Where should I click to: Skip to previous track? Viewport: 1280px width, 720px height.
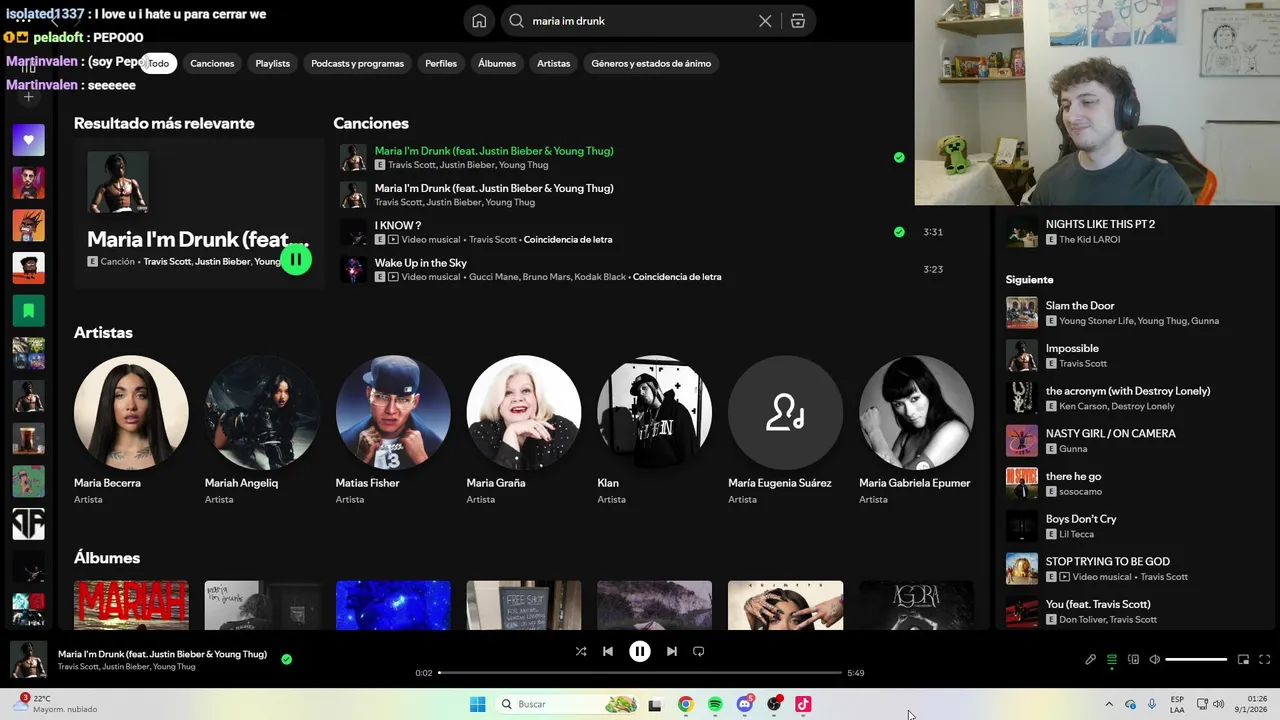[608, 651]
